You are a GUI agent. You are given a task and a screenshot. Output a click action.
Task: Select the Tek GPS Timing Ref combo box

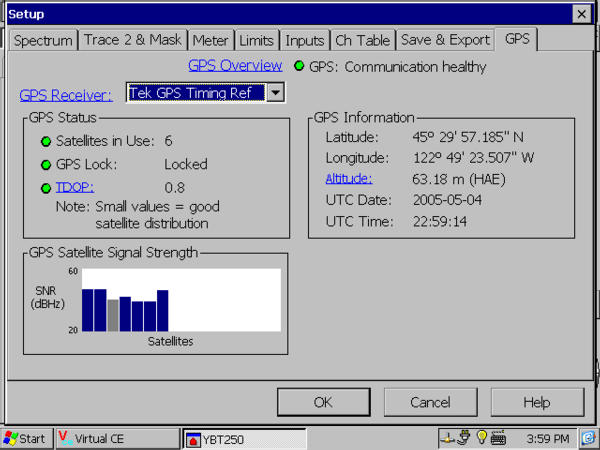(x=196, y=93)
